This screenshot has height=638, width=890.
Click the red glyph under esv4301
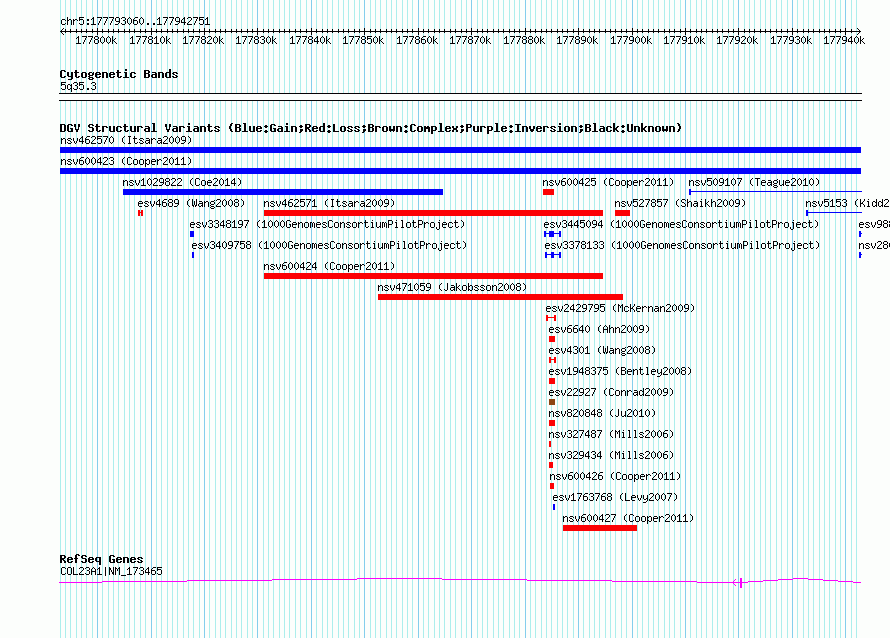pyautogui.click(x=552, y=360)
